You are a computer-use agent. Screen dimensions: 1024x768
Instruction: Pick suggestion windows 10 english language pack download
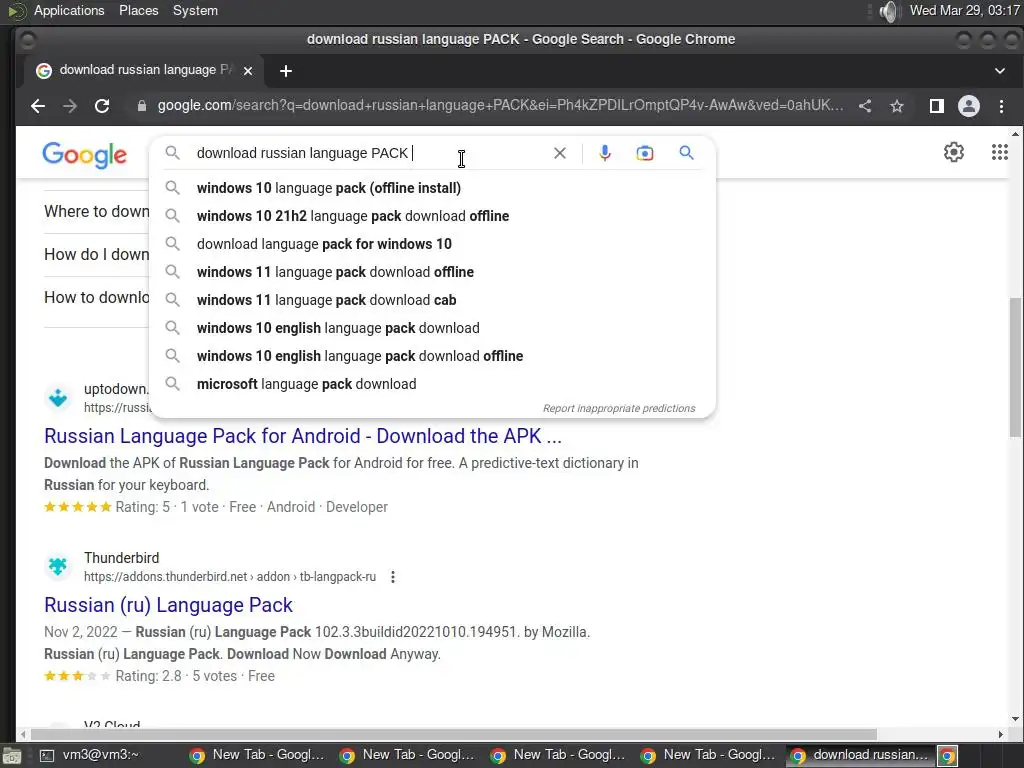[432, 328]
